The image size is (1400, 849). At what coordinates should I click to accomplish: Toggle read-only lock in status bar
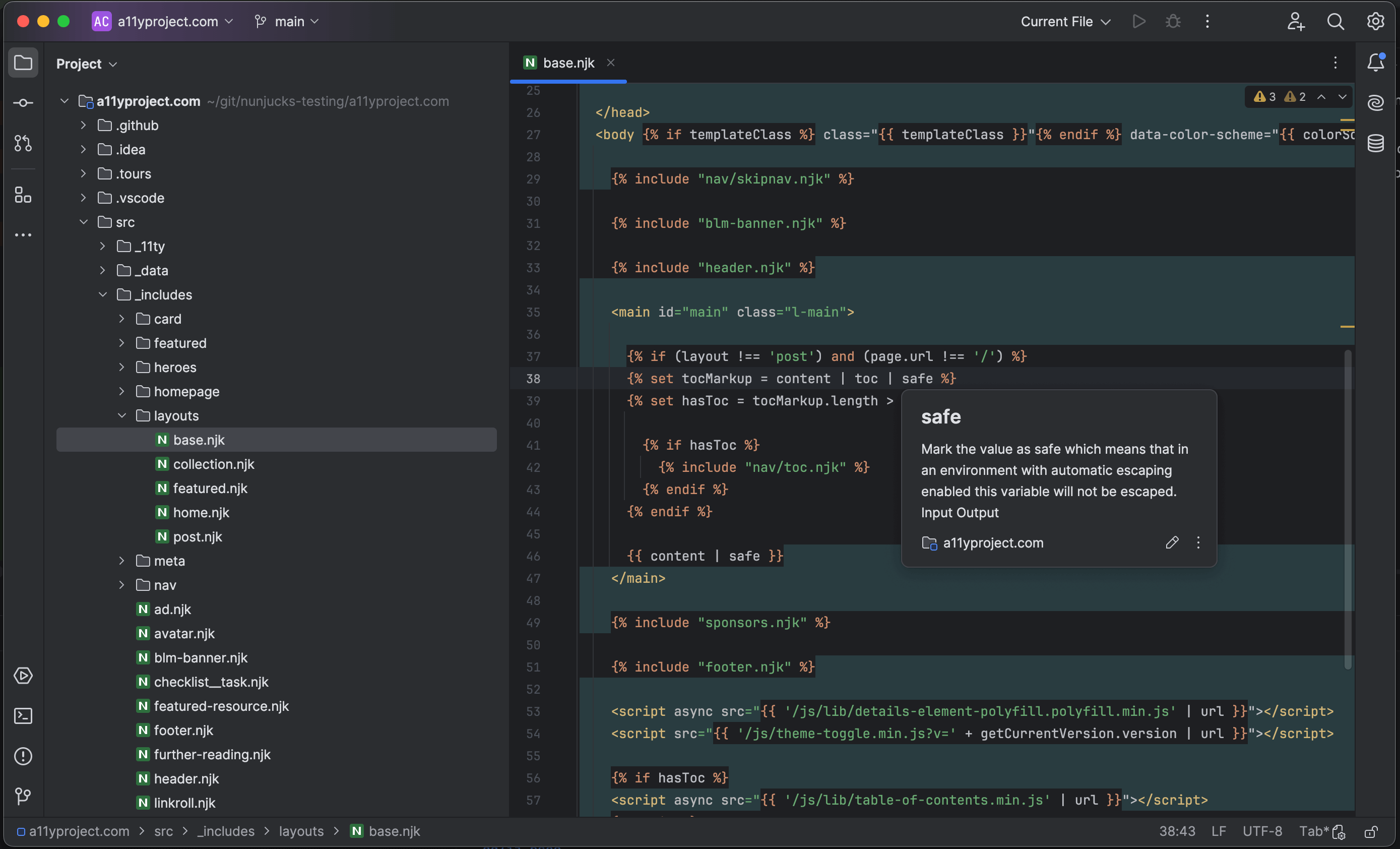[x=1371, y=831]
